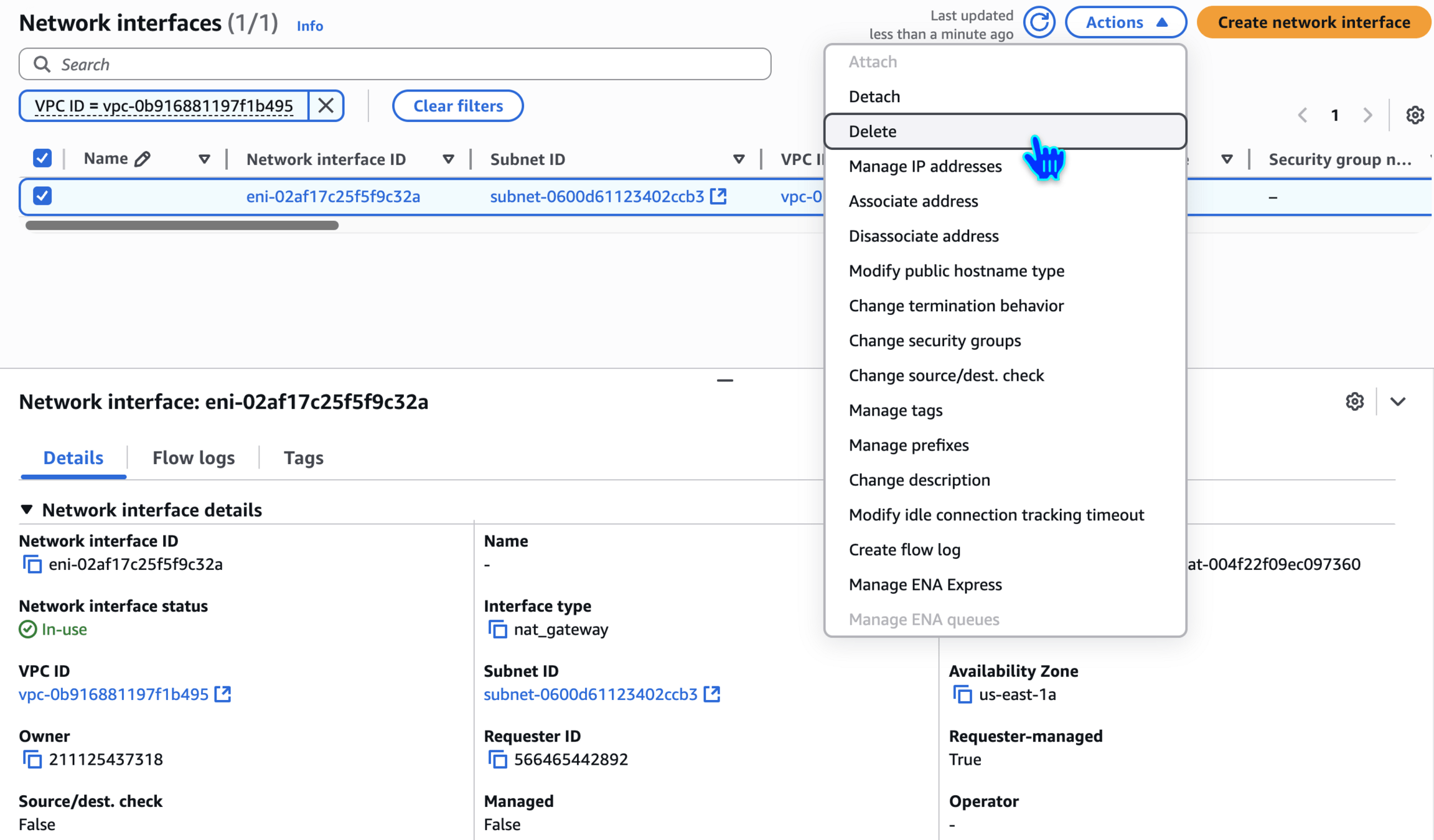Open table preferences gear icon
1434x840 pixels.
pyautogui.click(x=1415, y=115)
